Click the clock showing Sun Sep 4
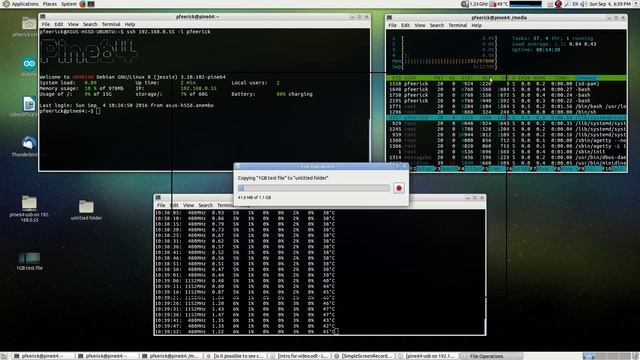The image size is (640, 360). (609, 4)
